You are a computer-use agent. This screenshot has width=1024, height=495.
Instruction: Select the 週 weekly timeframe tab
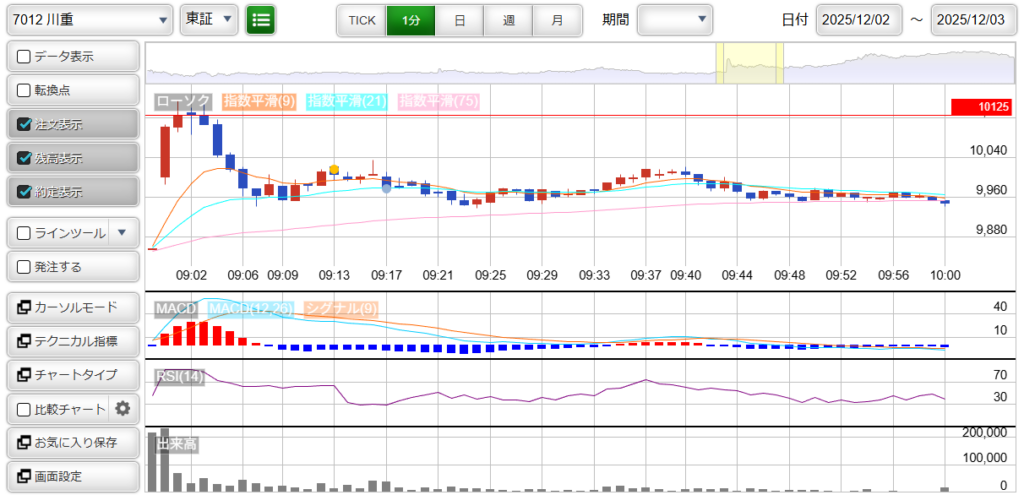click(x=508, y=20)
